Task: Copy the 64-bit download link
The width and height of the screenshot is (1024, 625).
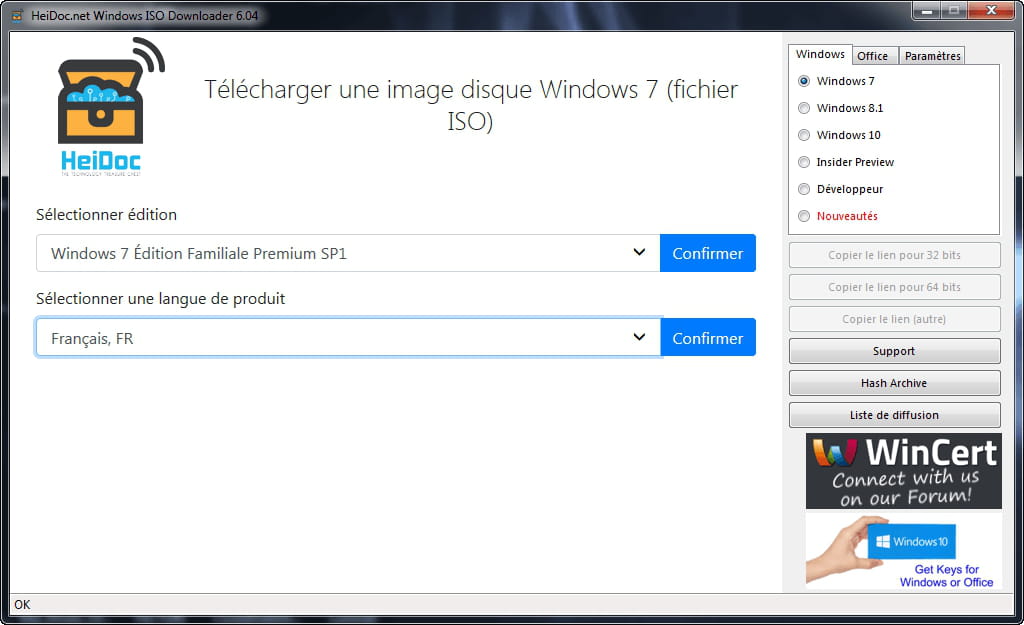Action: [x=895, y=287]
